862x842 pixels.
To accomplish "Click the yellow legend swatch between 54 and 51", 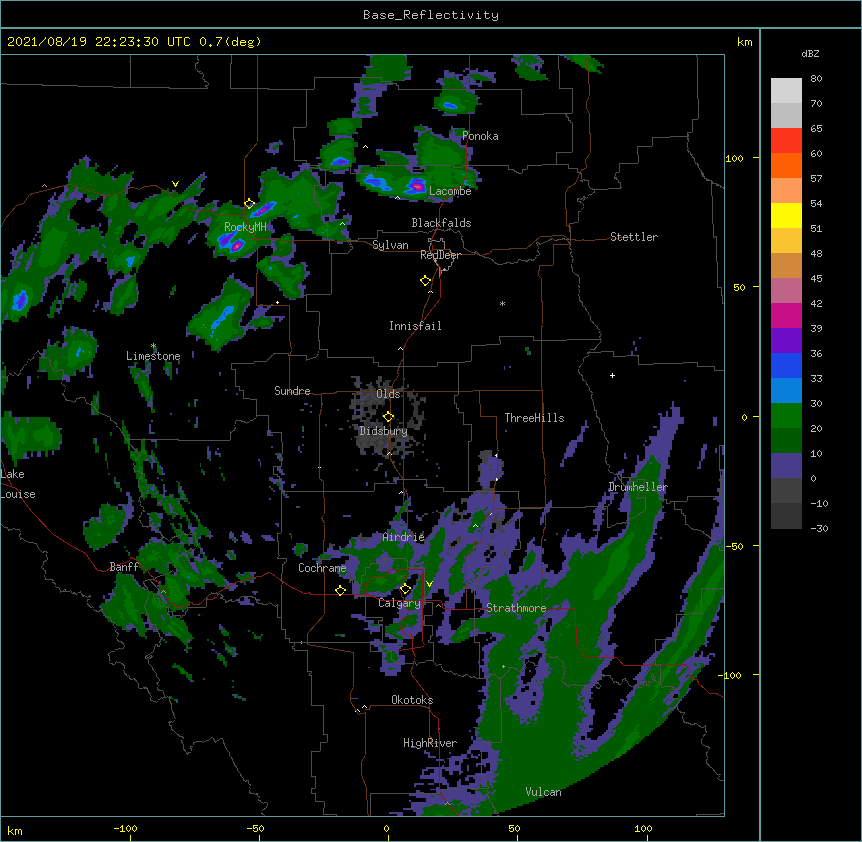I will (786, 215).
